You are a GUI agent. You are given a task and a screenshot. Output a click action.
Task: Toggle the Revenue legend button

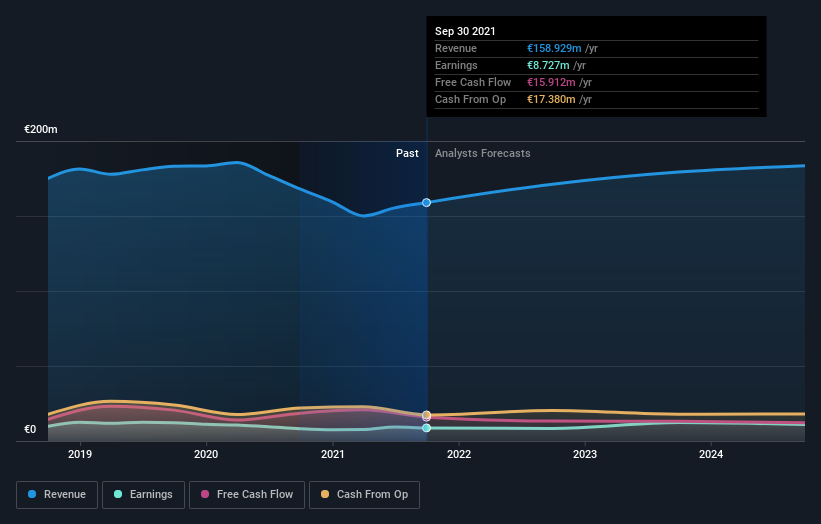tap(57, 495)
